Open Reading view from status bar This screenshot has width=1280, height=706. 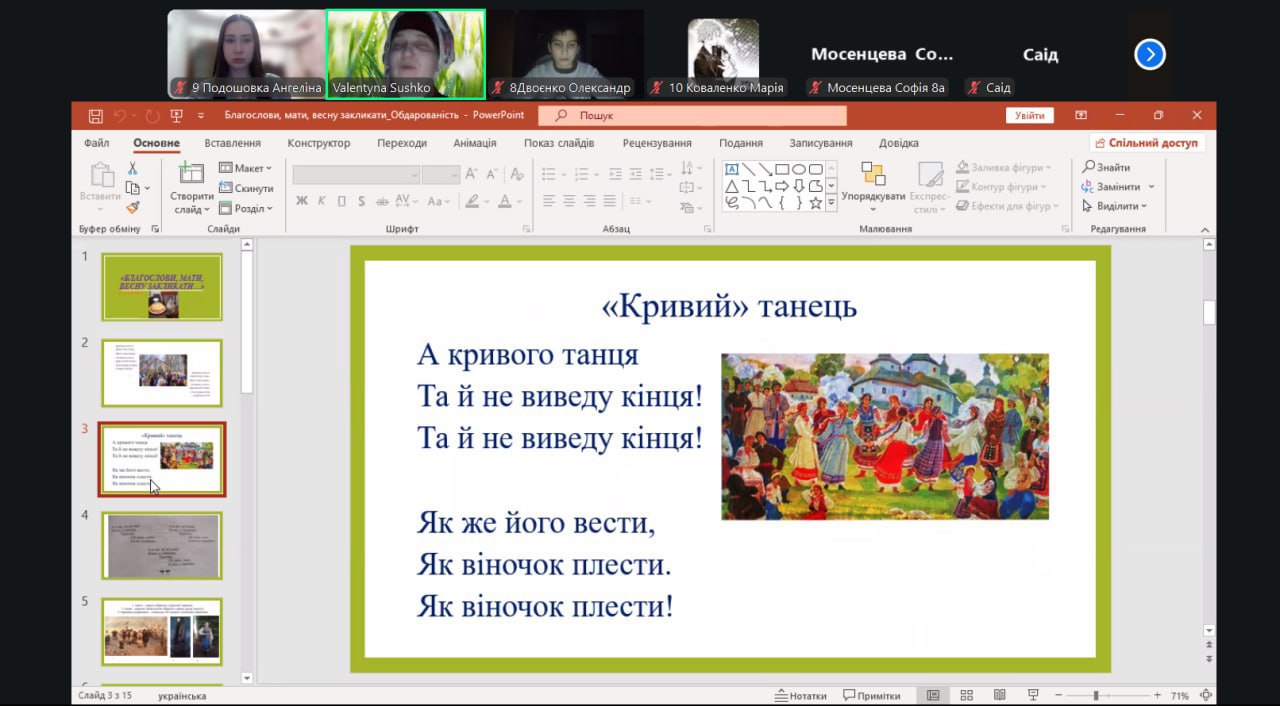point(999,695)
